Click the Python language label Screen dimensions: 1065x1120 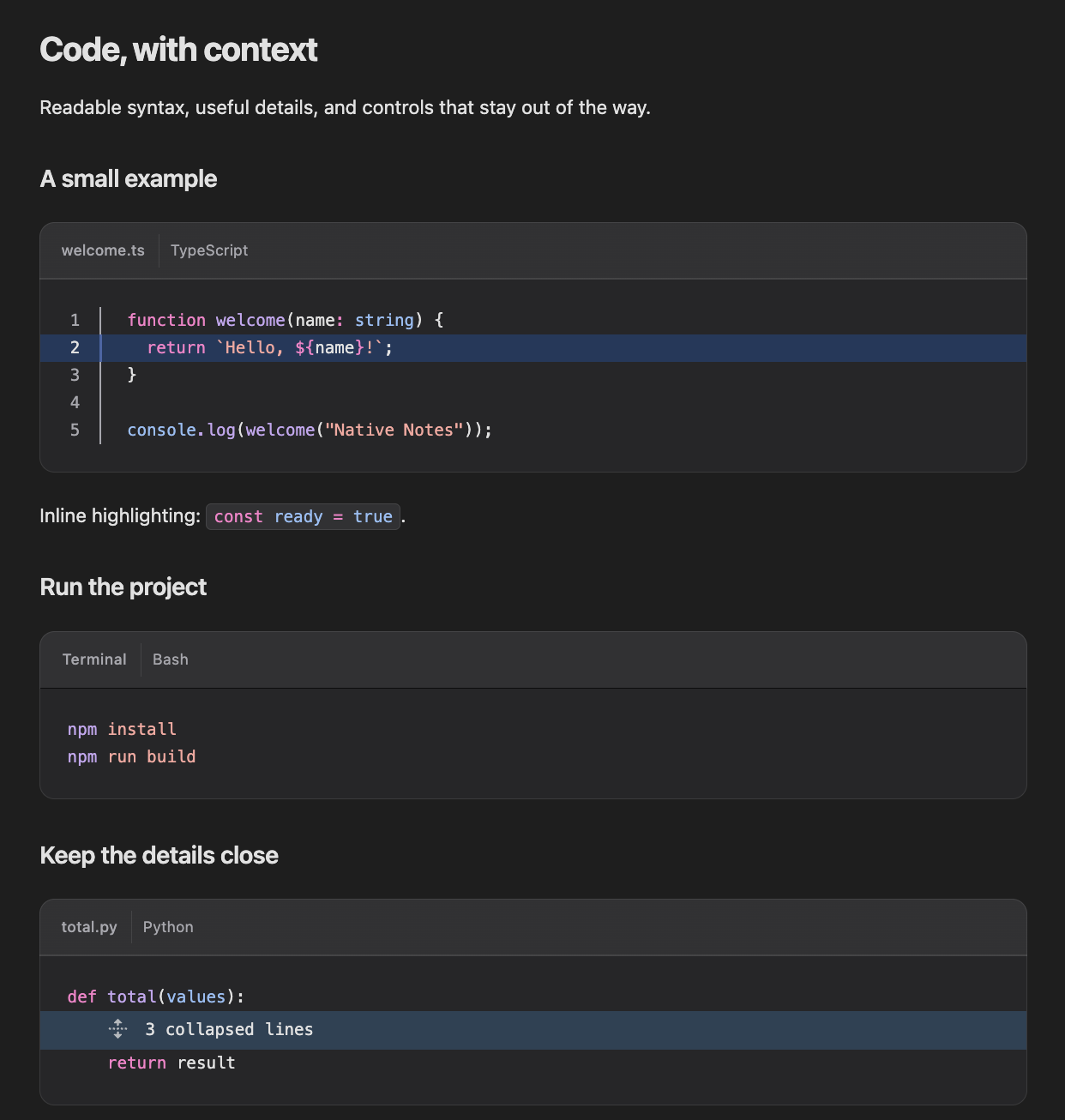[x=168, y=927]
